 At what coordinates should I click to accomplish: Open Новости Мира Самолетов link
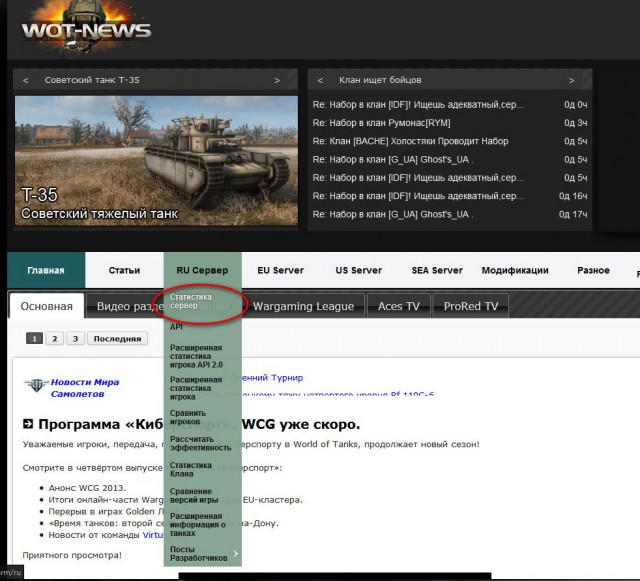84,388
